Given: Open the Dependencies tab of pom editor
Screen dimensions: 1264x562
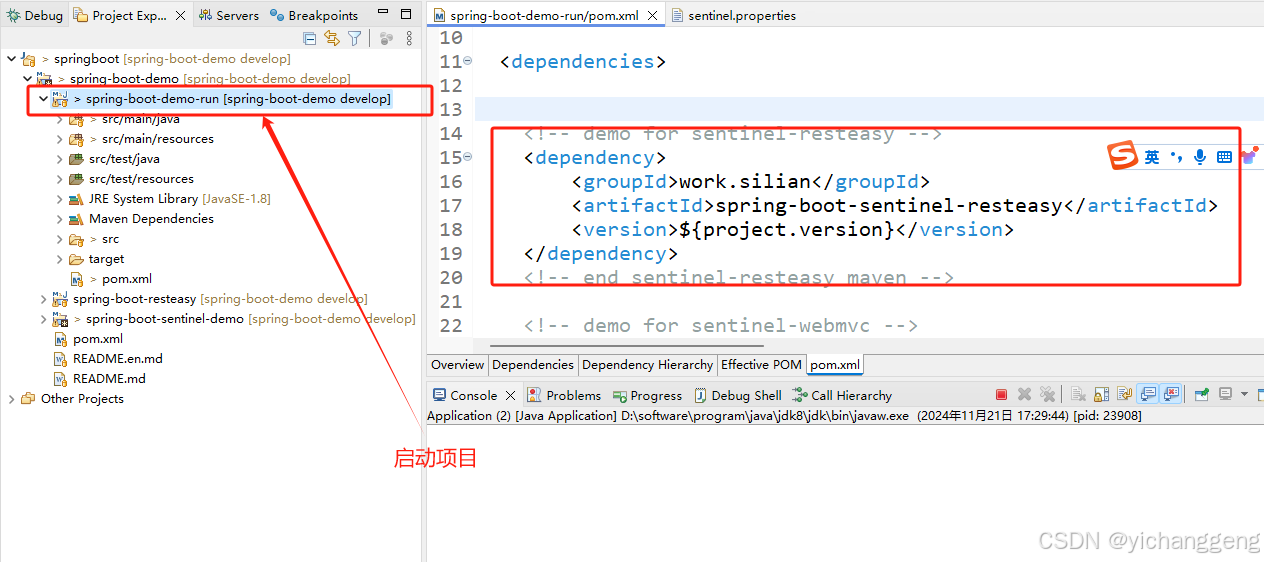Looking at the screenshot, I should coord(533,365).
